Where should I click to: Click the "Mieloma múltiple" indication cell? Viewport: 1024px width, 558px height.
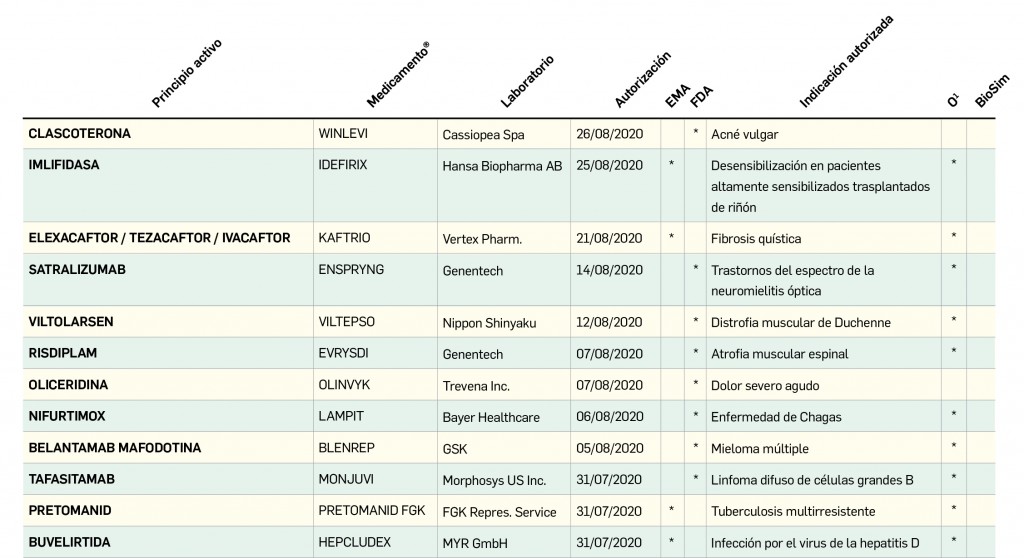tap(759, 449)
